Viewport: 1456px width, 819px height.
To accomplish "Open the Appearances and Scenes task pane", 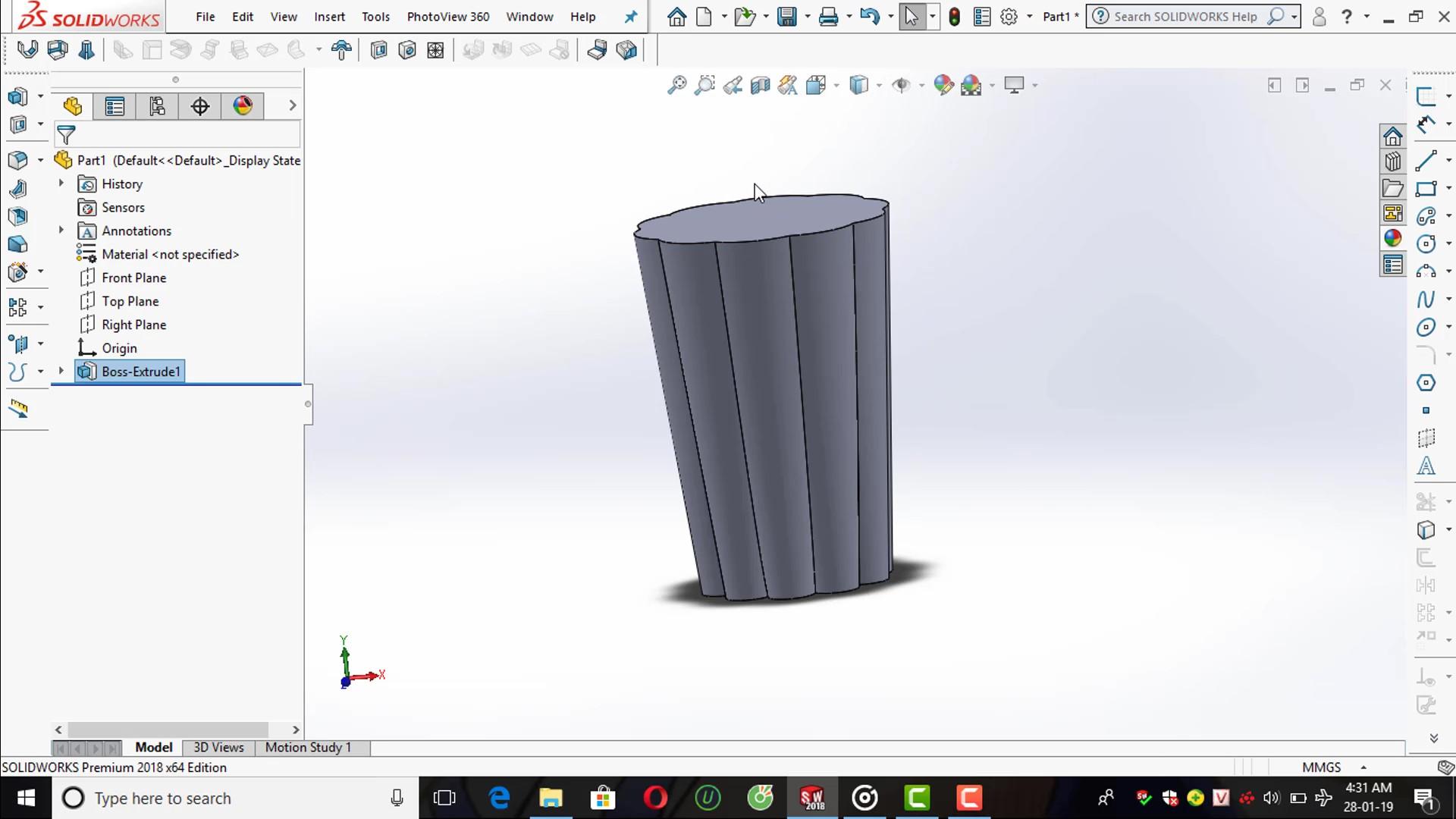I will (1393, 237).
